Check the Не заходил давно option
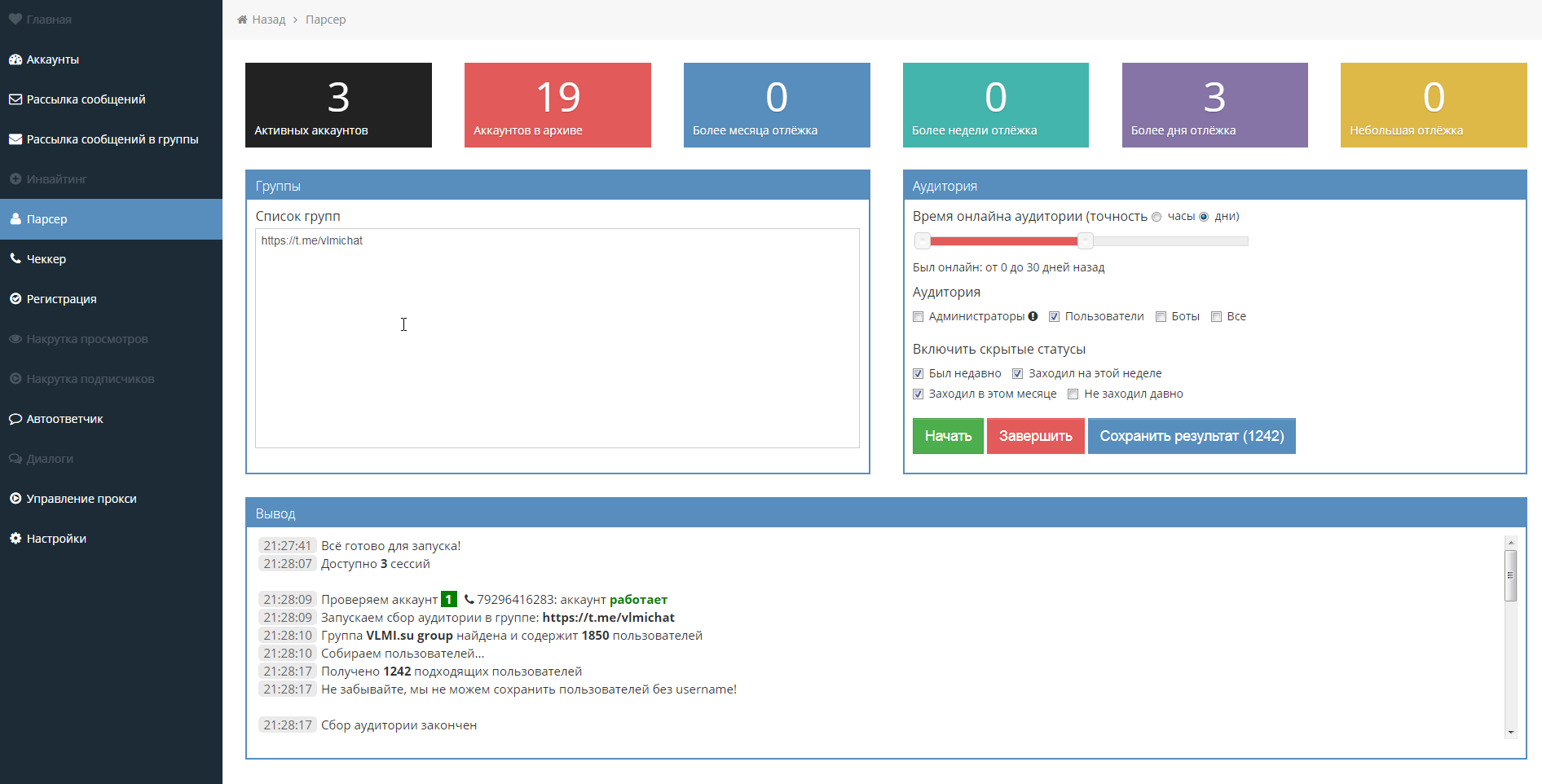Image resolution: width=1542 pixels, height=784 pixels. click(x=1073, y=394)
